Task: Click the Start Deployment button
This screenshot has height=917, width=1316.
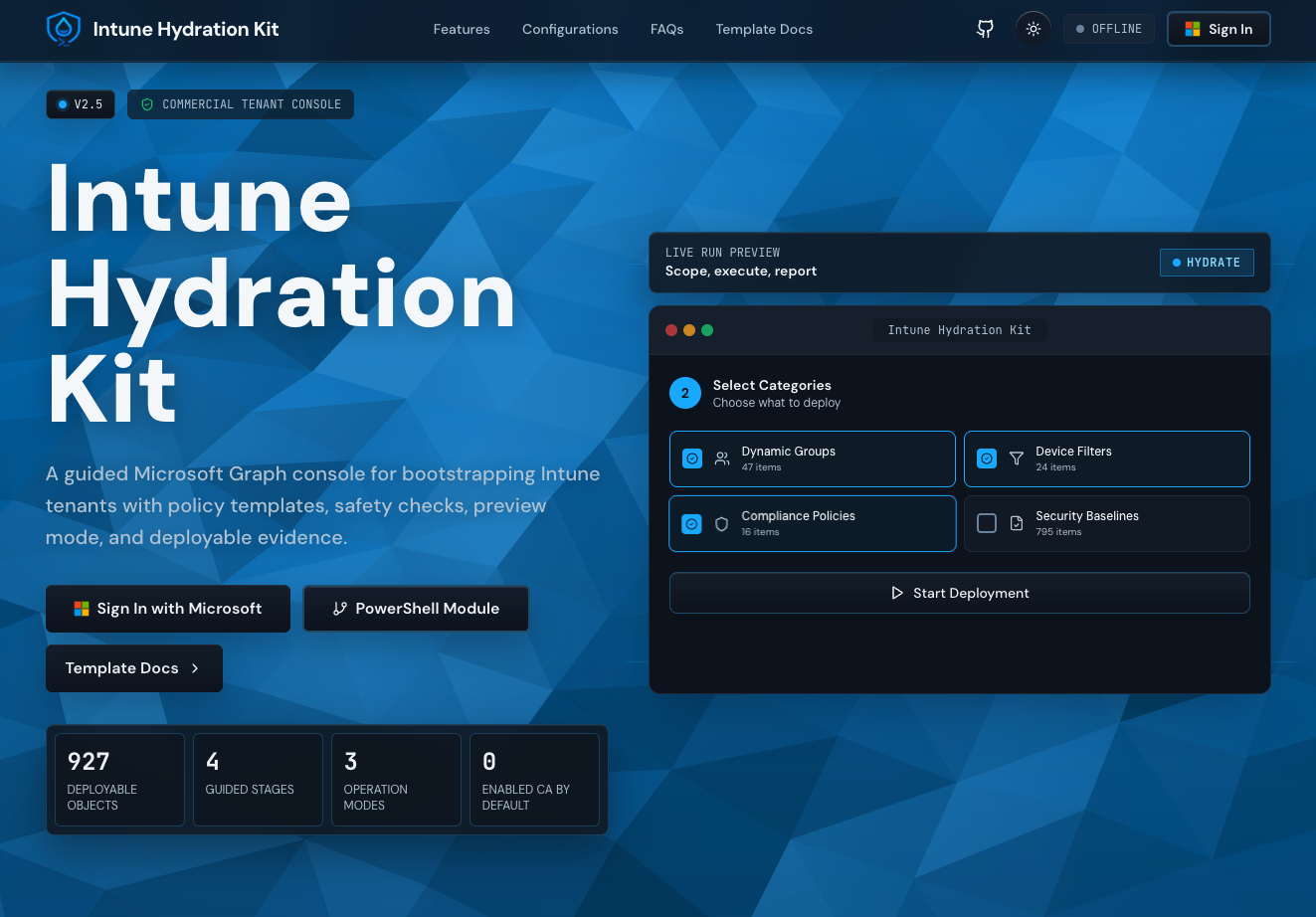Action: tap(960, 593)
